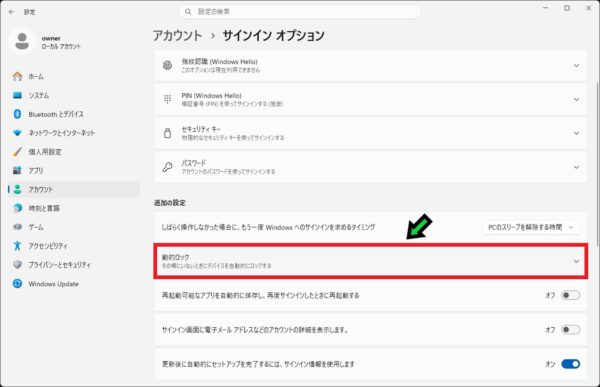
Task: Click the 追加の設定 heading text
Action: click(x=170, y=203)
